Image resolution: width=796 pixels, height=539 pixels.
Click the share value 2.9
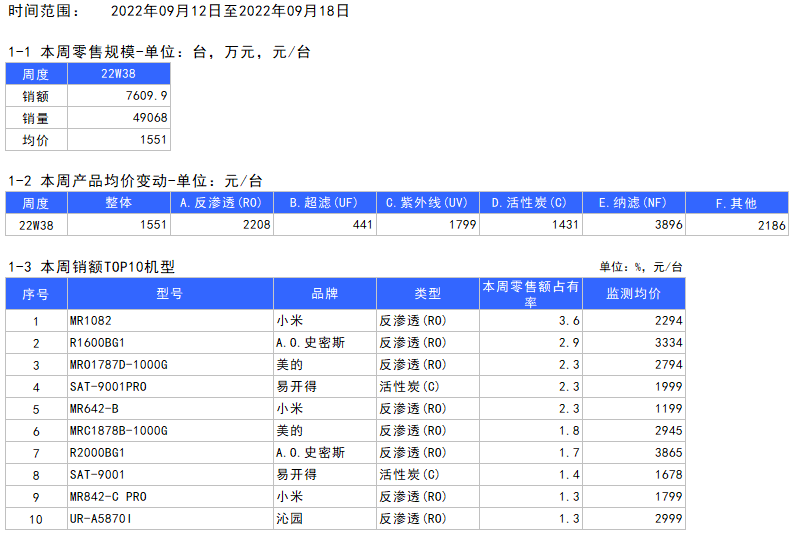[569, 343]
